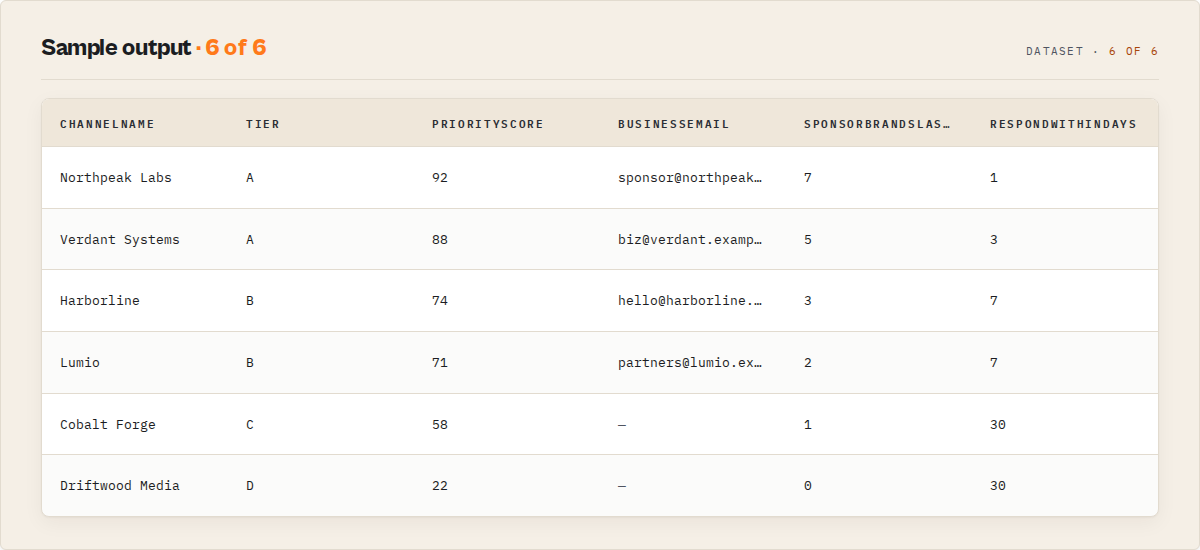Click the RESPONDWITHINDAYS column header
The height and width of the screenshot is (550, 1200).
(1063, 124)
